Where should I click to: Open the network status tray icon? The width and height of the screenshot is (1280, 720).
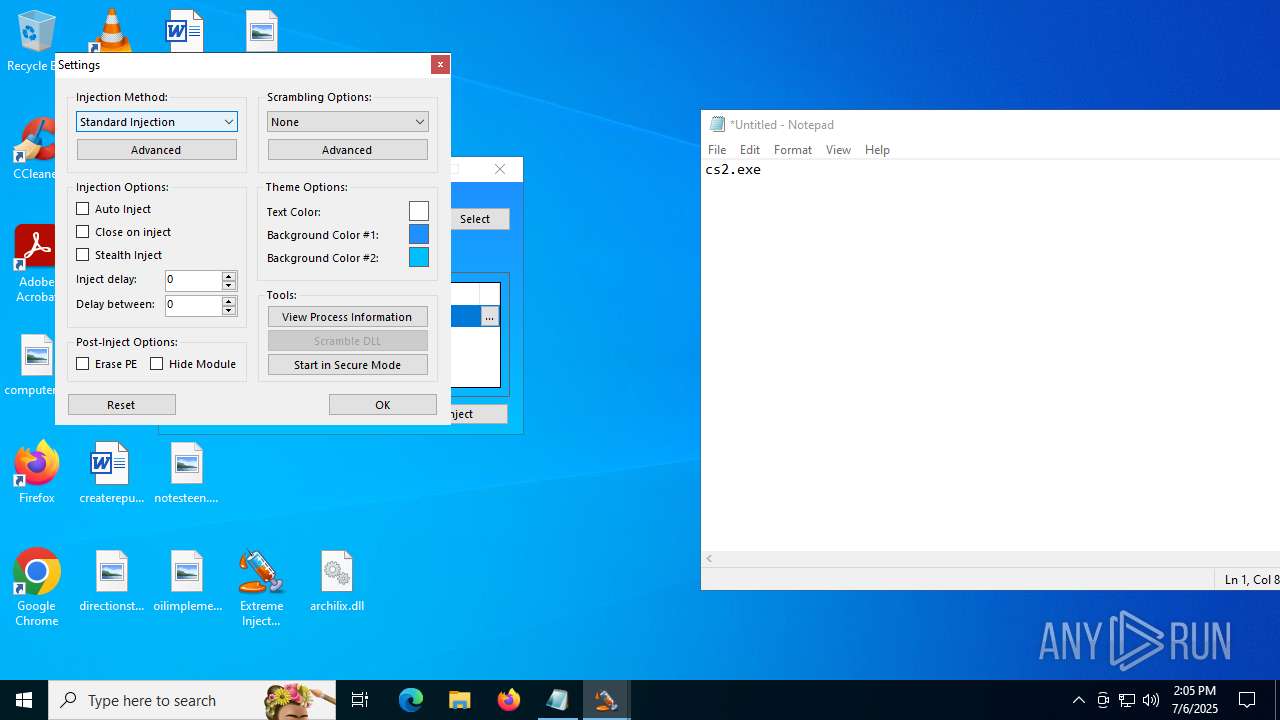coord(1127,700)
